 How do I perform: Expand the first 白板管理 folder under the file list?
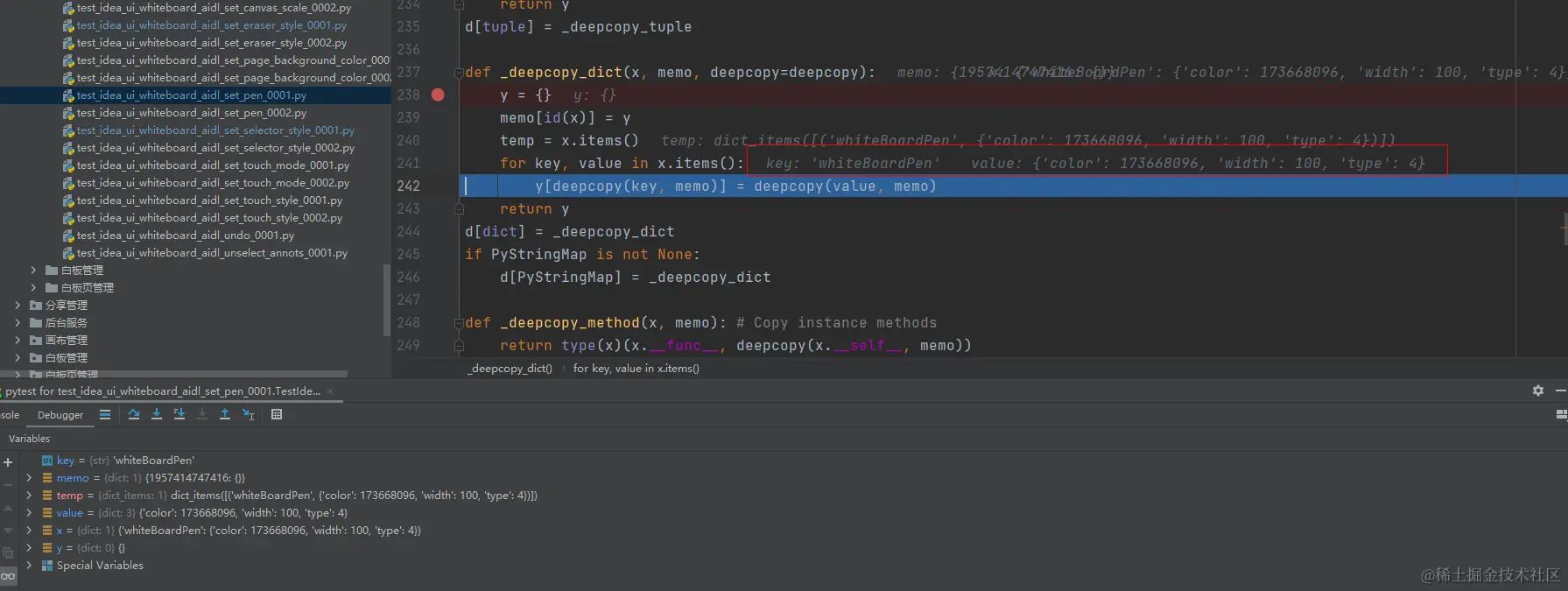coord(33,271)
